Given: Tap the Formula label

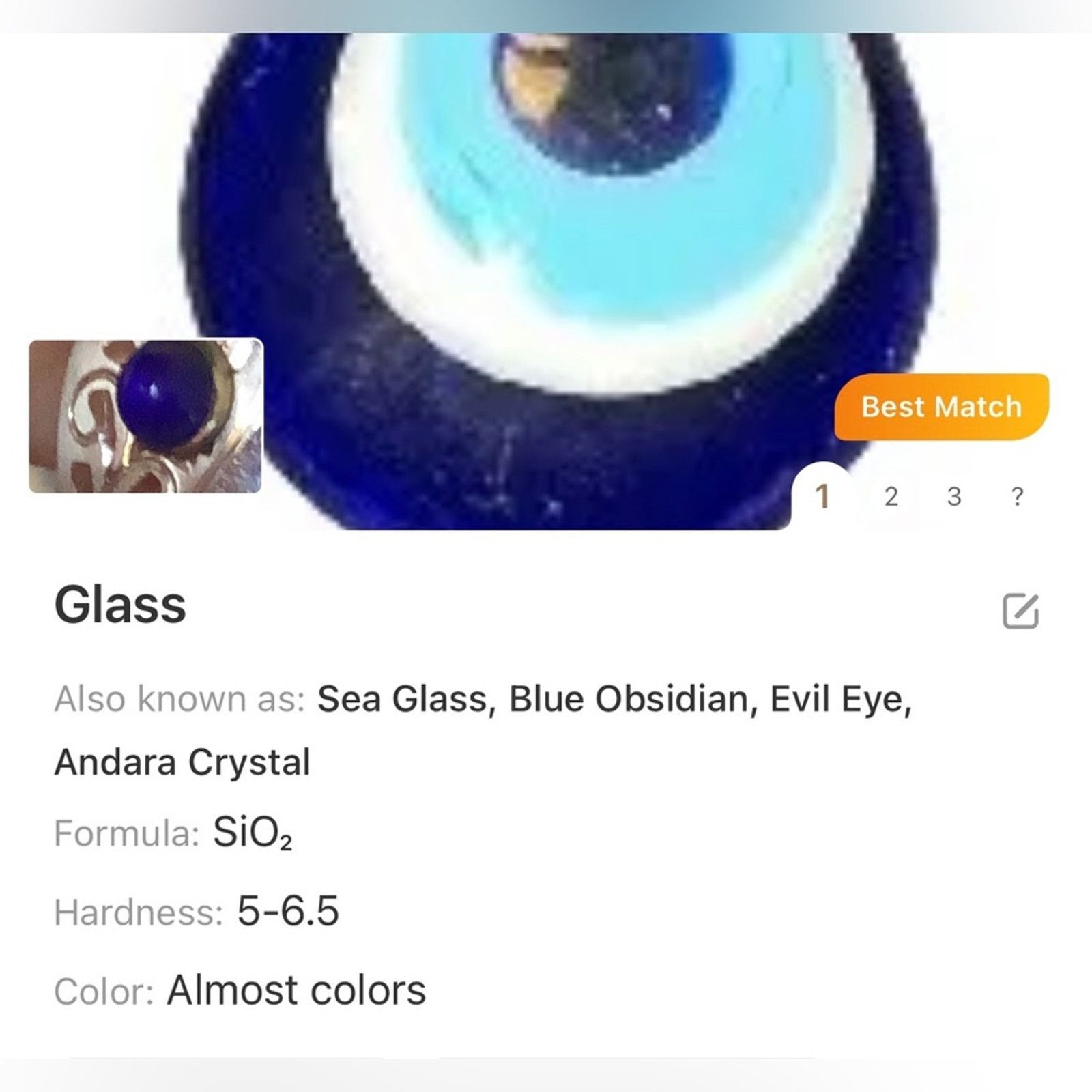Looking at the screenshot, I should coord(126,833).
